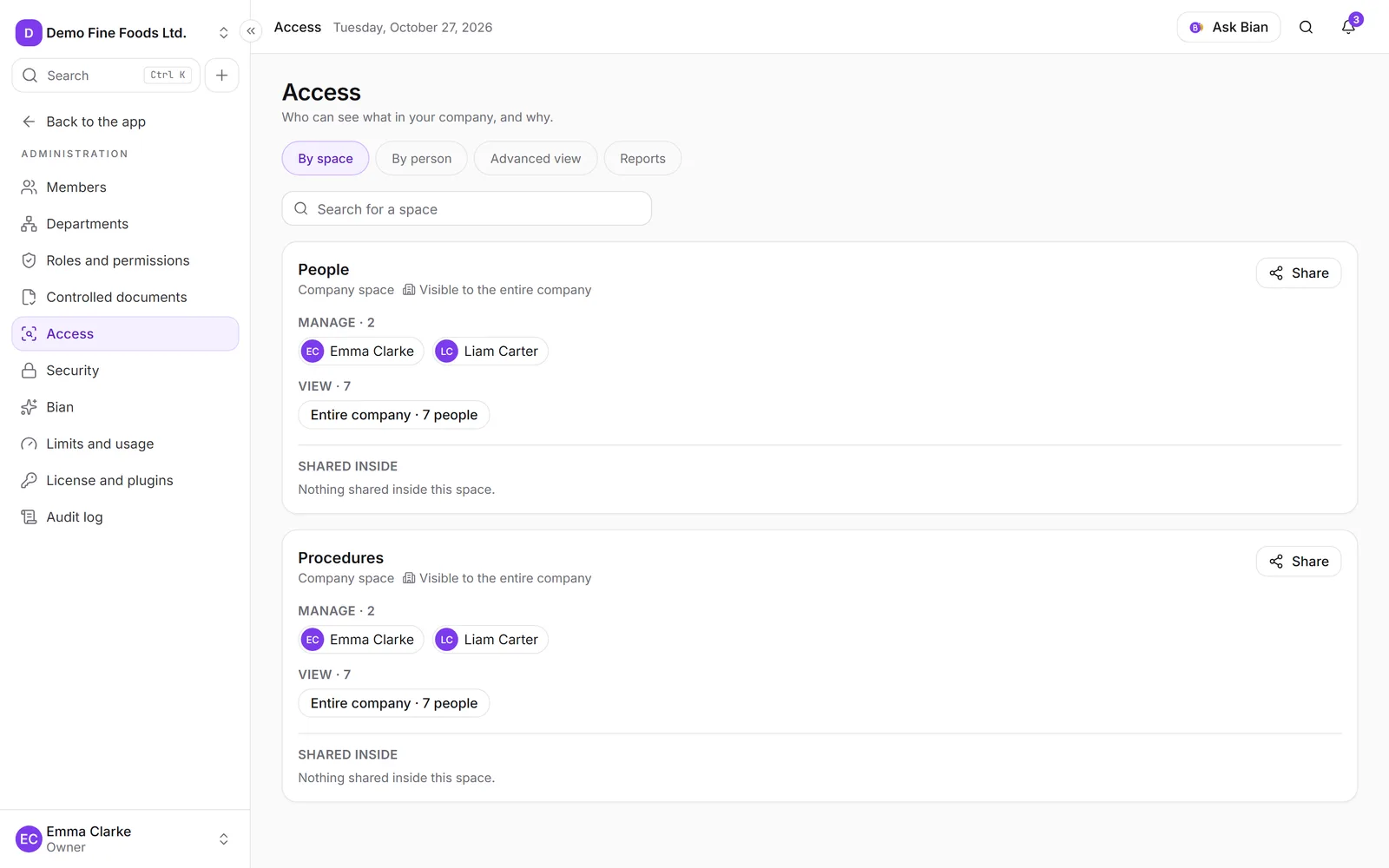Click the top-right search magnifier icon
This screenshot has width=1389, height=868.
click(1306, 27)
